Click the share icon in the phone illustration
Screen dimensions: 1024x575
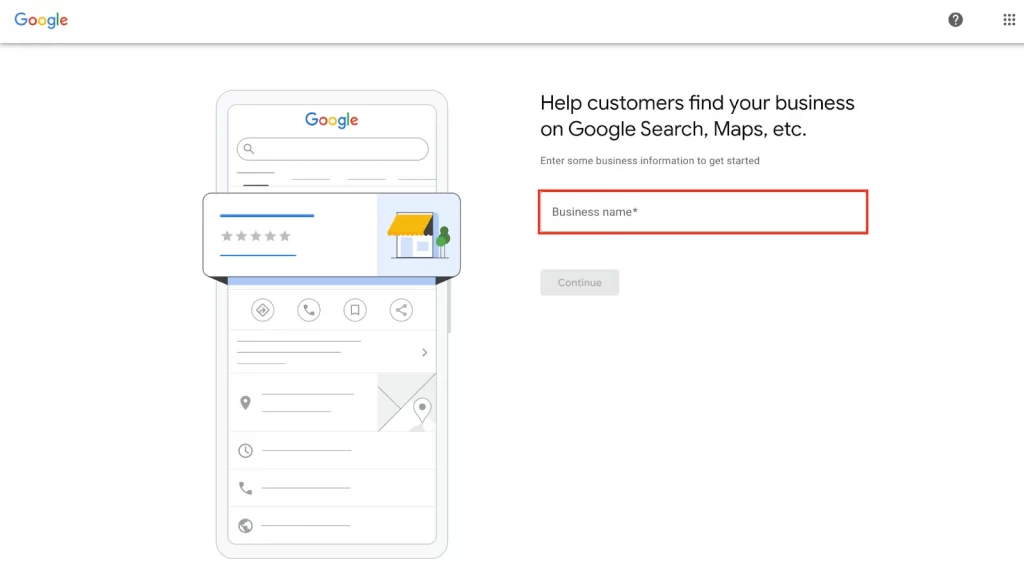[x=401, y=310]
